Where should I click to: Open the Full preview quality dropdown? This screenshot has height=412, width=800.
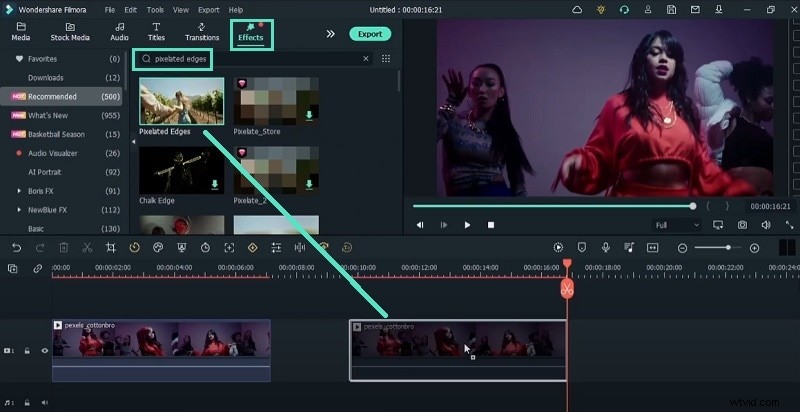tap(676, 225)
